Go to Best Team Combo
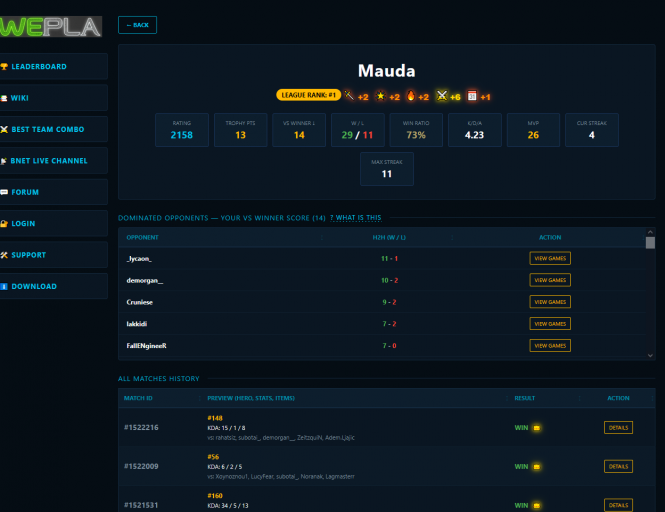The image size is (665, 512). pos(53,129)
